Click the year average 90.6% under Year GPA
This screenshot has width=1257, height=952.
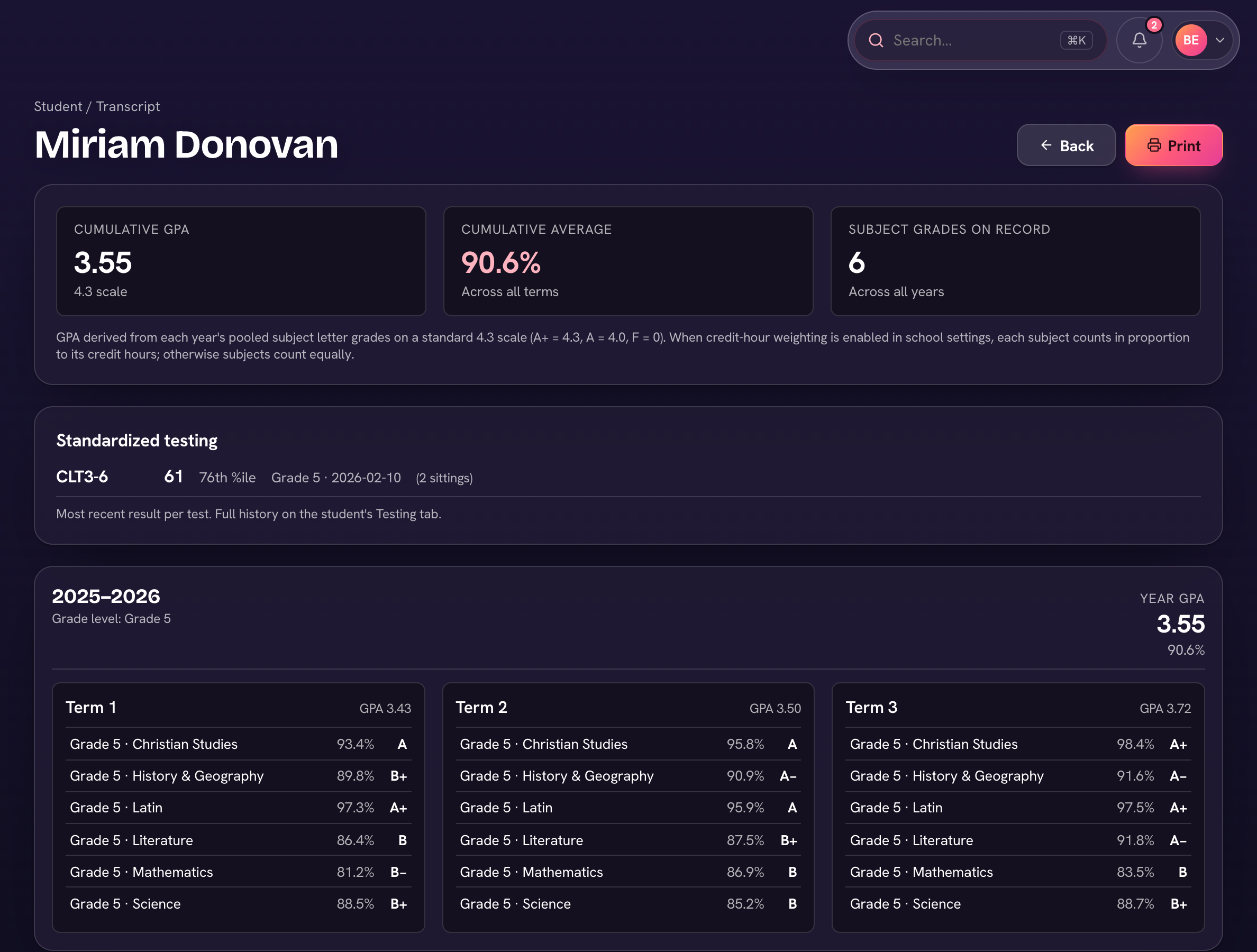pos(1186,650)
